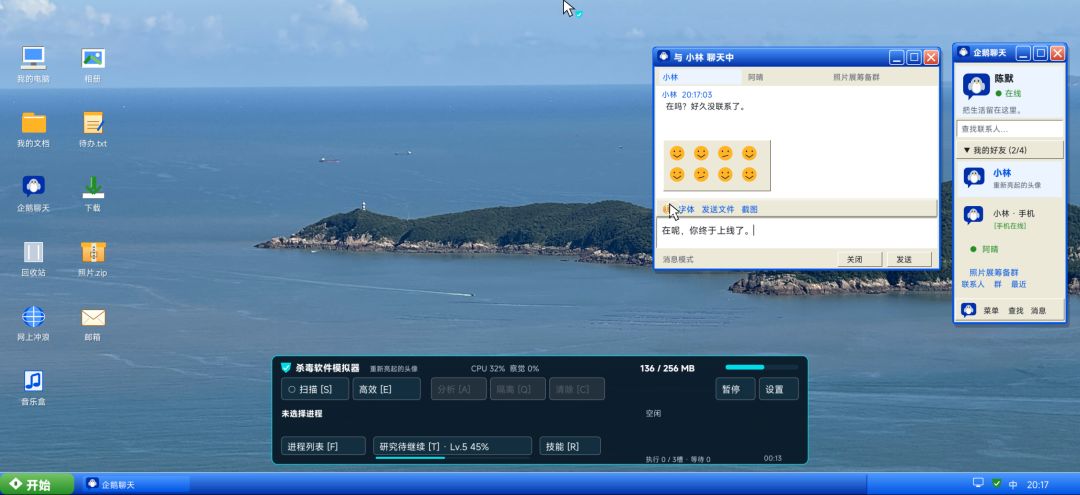Click the 截图 screenshot link
The image size is (1080, 495).
[749, 209]
